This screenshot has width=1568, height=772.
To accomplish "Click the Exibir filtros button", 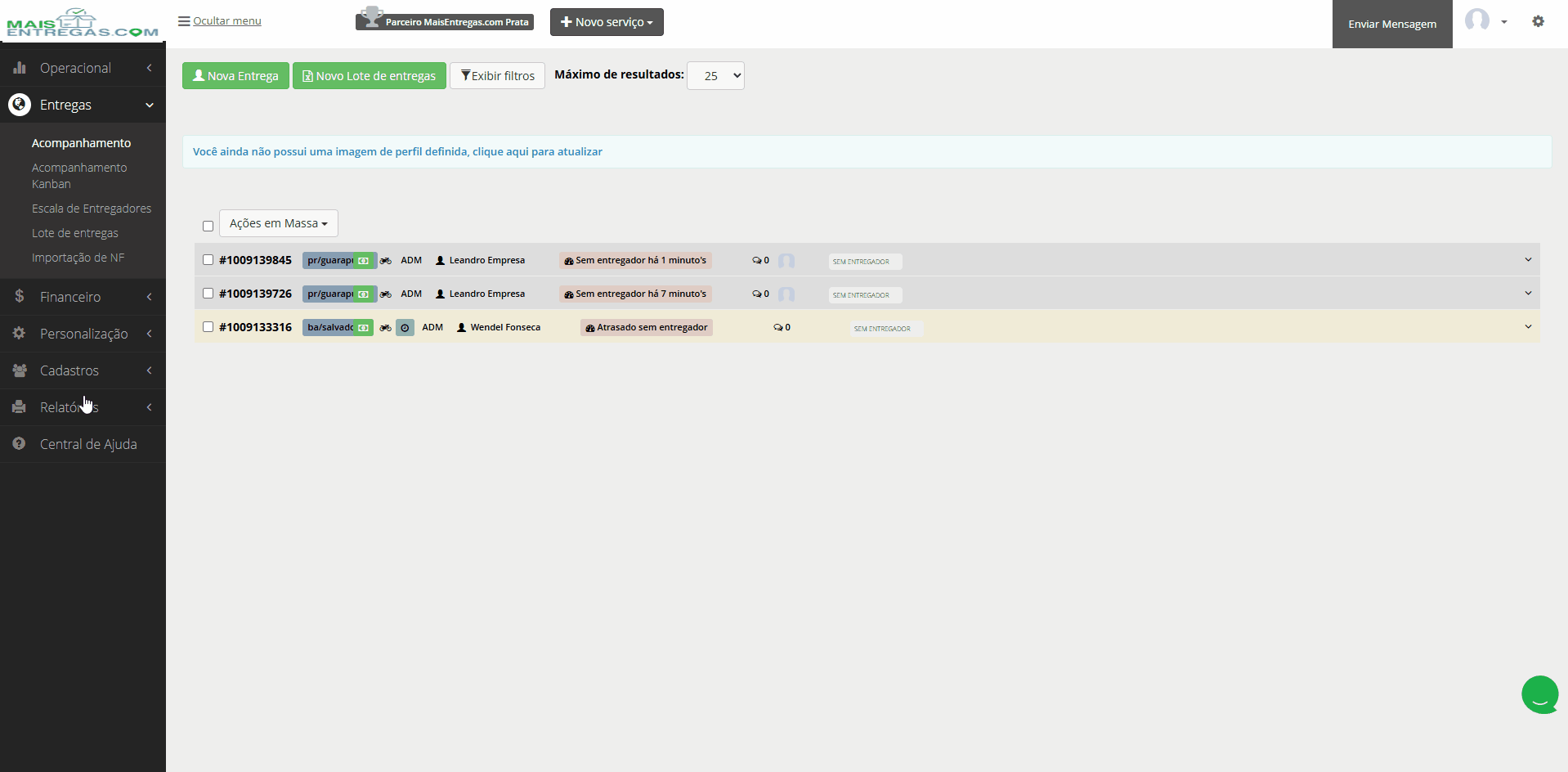I will click(x=497, y=75).
